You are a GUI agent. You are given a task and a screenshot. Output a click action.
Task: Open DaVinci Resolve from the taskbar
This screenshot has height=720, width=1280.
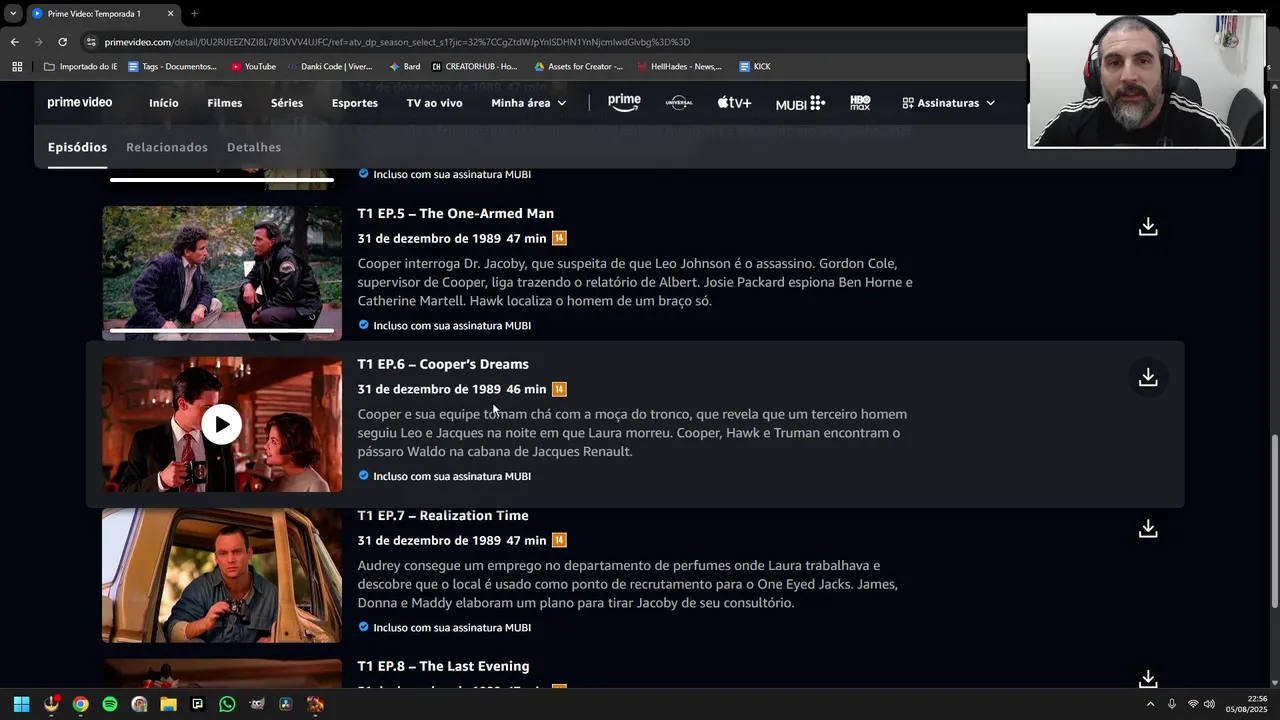click(285, 704)
